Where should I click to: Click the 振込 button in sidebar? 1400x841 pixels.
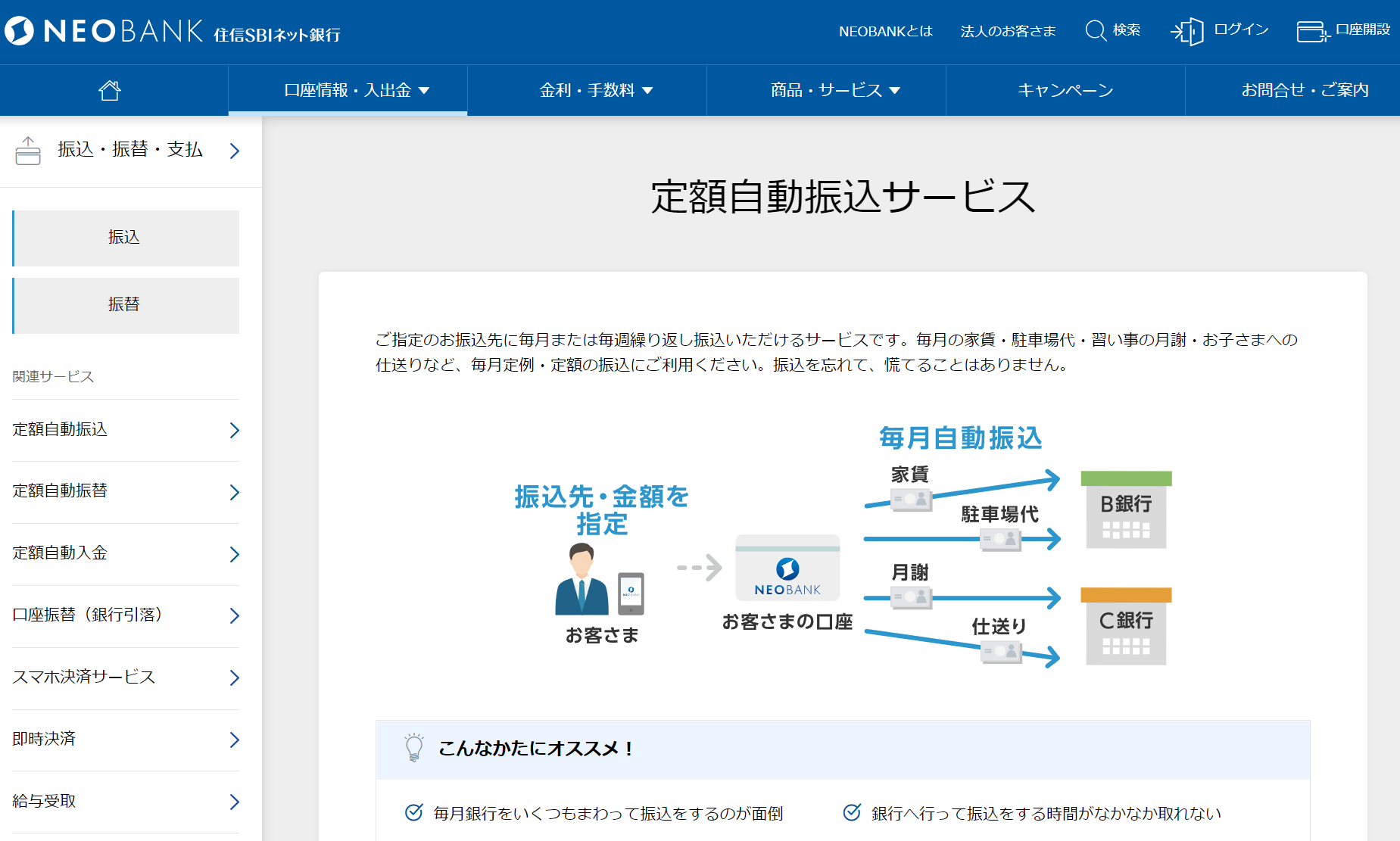coord(126,238)
